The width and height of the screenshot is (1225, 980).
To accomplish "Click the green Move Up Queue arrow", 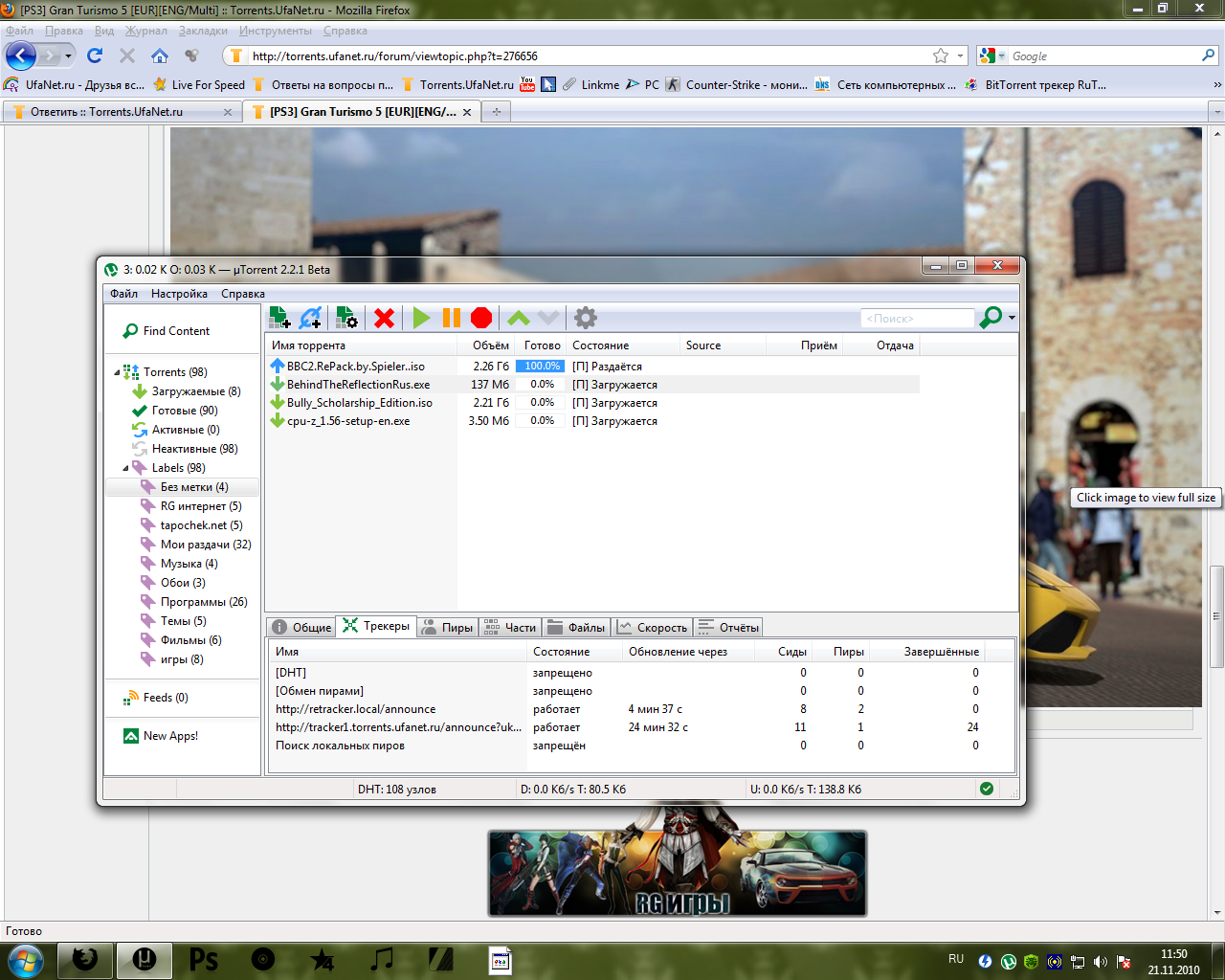I will click(518, 318).
